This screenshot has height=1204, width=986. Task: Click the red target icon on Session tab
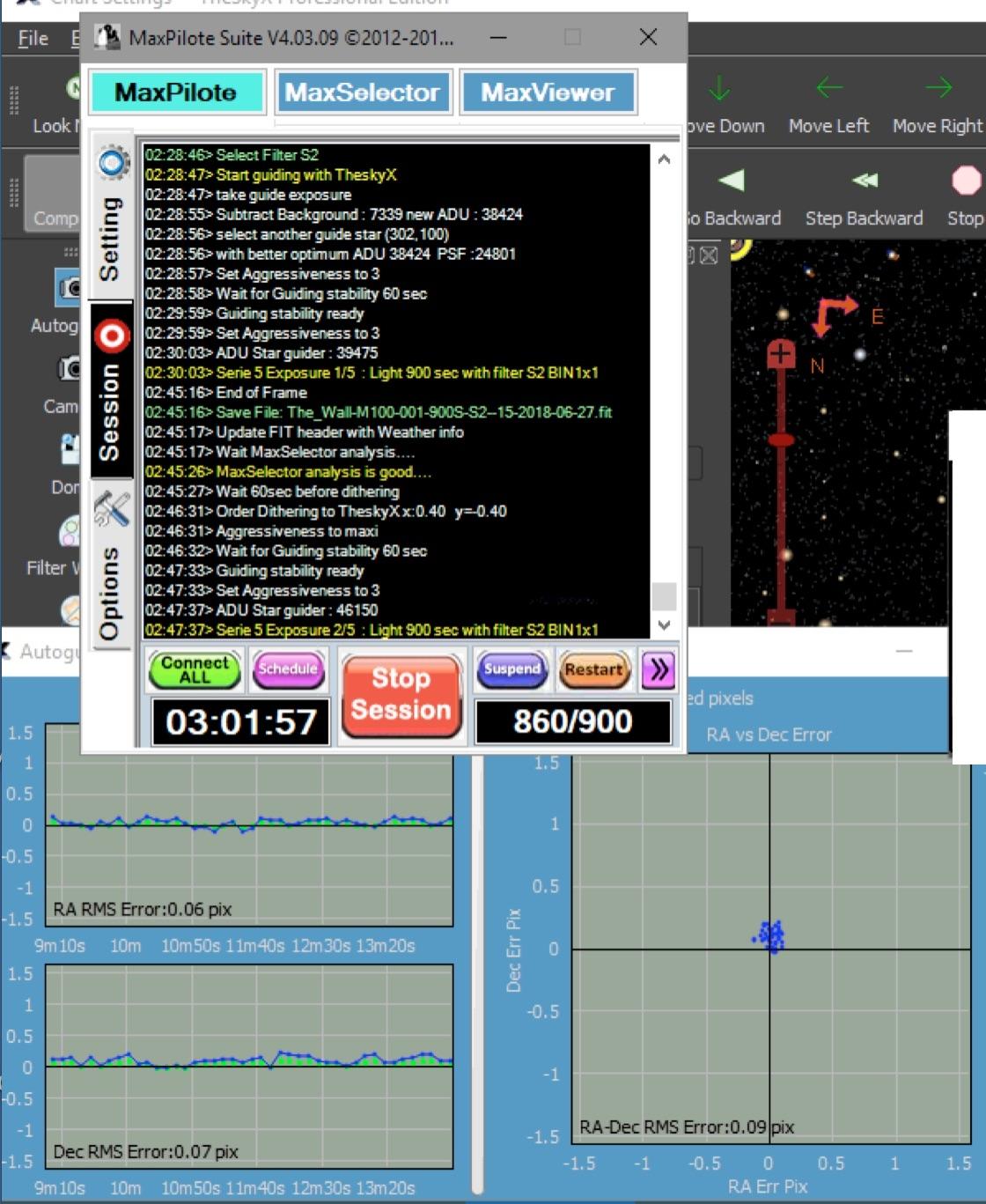(x=113, y=335)
